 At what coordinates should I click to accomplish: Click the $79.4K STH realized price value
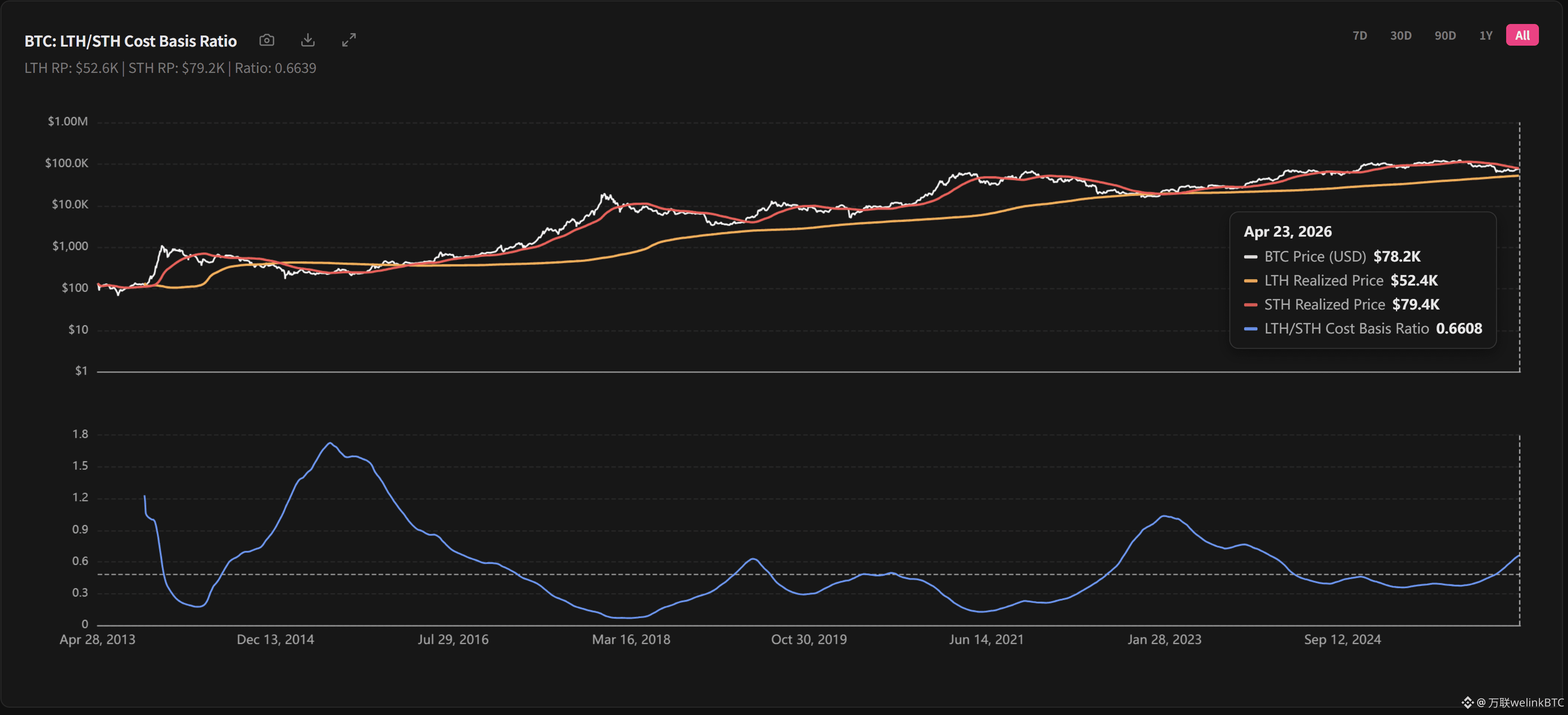1416,304
